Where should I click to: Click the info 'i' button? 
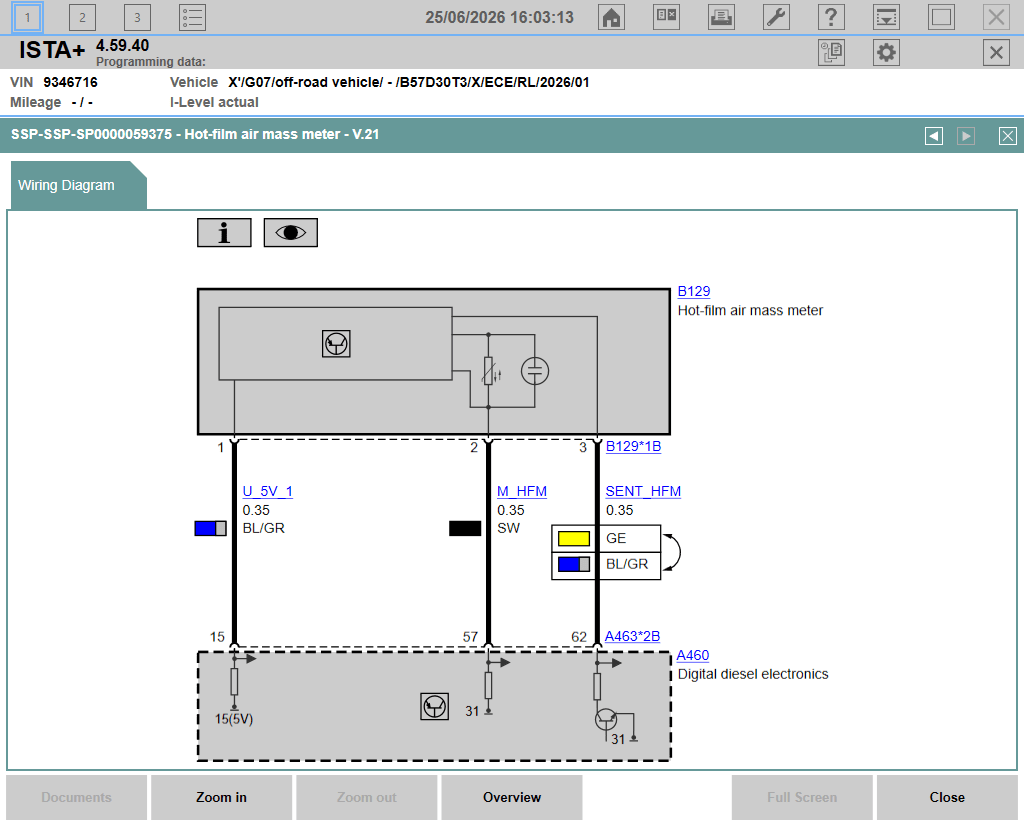click(x=224, y=233)
